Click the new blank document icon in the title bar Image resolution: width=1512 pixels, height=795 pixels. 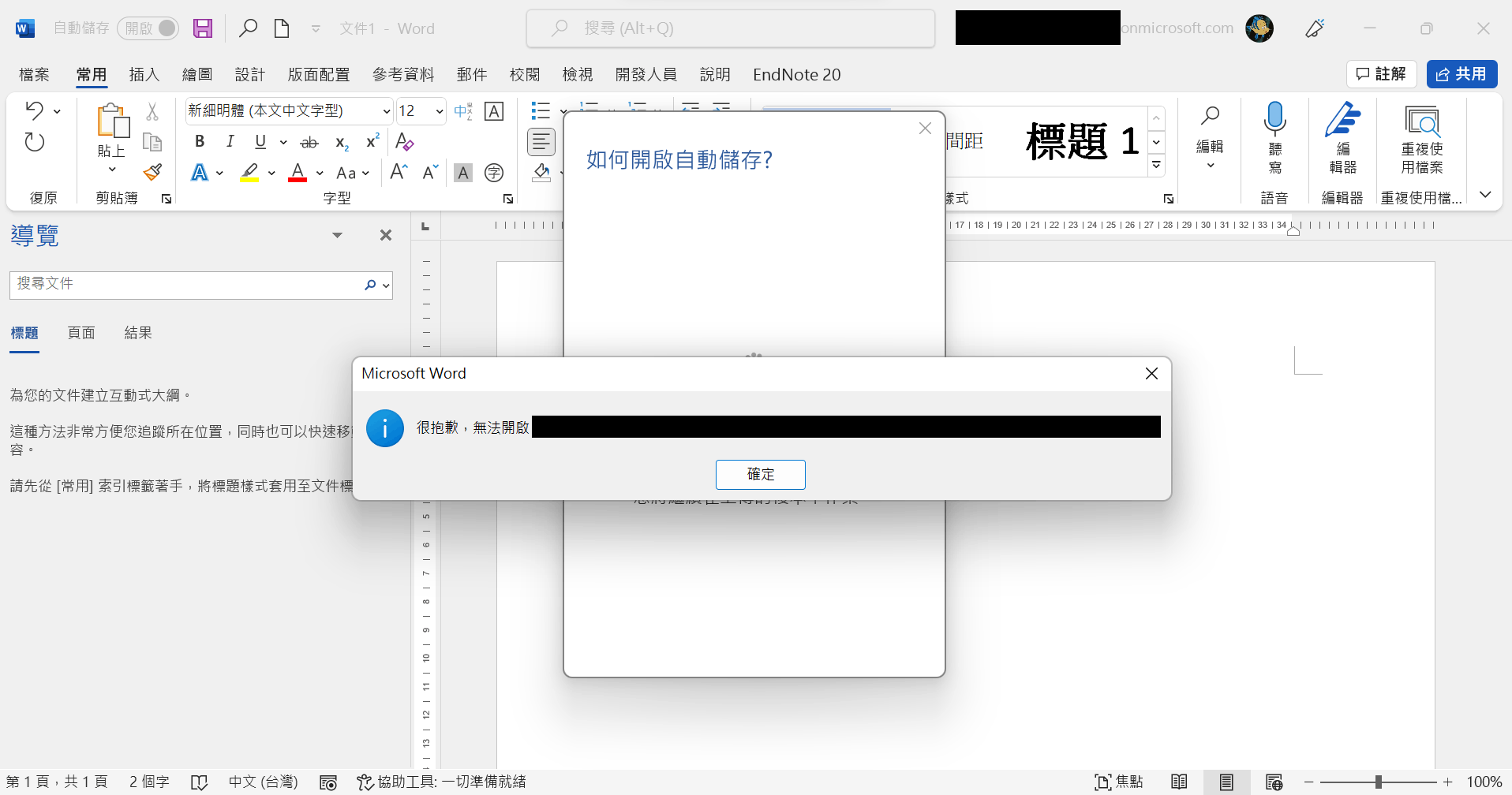coord(281,28)
